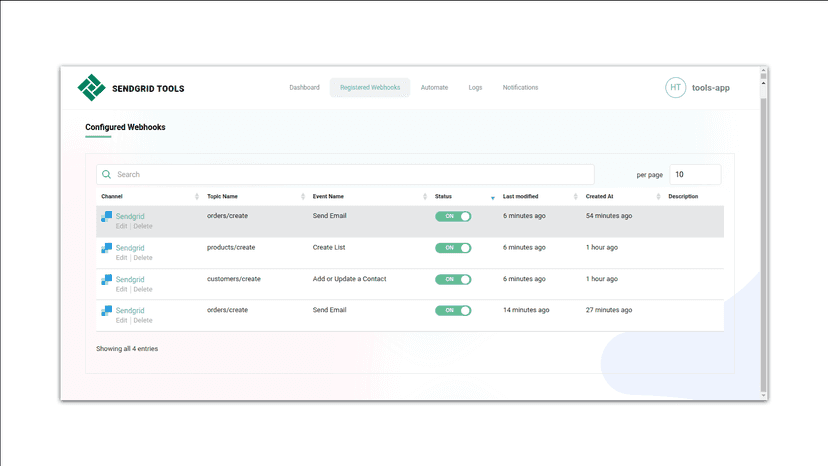The width and height of the screenshot is (828, 466).
Task: Delete the webhook created 54 minutes ago
Action: coord(143,226)
